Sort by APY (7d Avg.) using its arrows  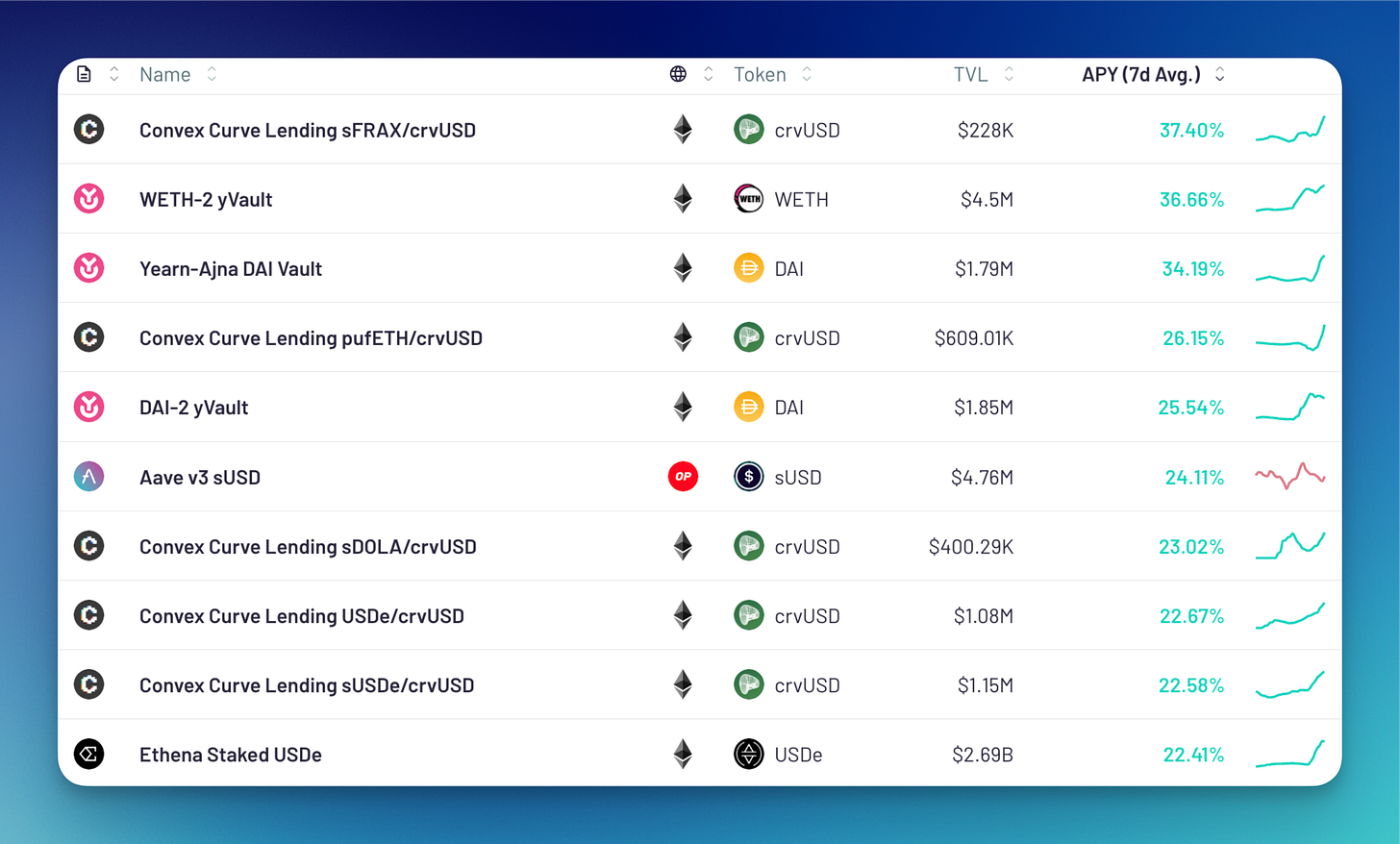(x=1219, y=74)
